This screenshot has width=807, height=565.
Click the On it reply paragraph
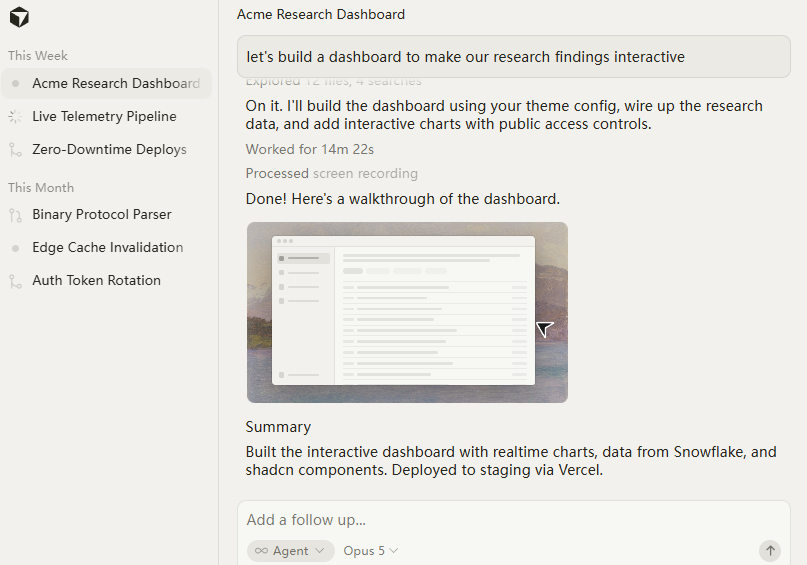[504, 115]
